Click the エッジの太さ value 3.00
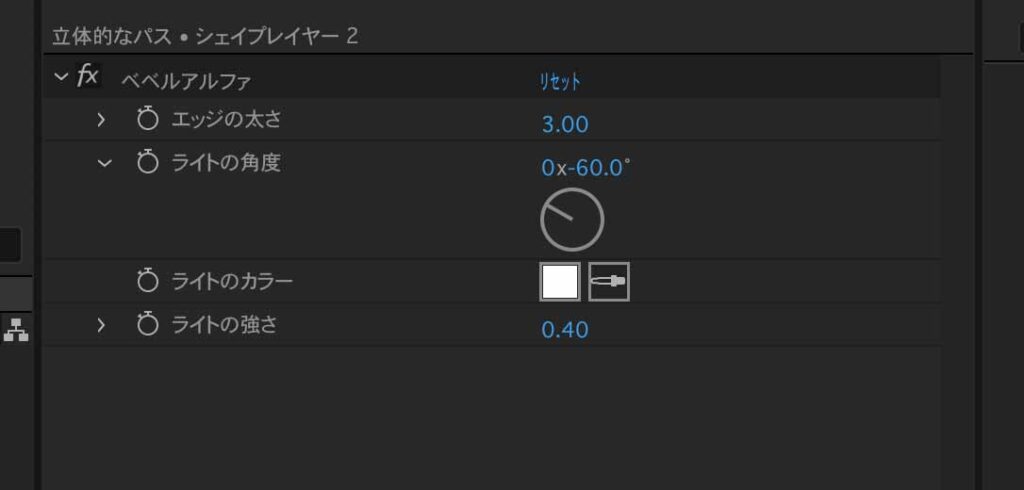 565,124
